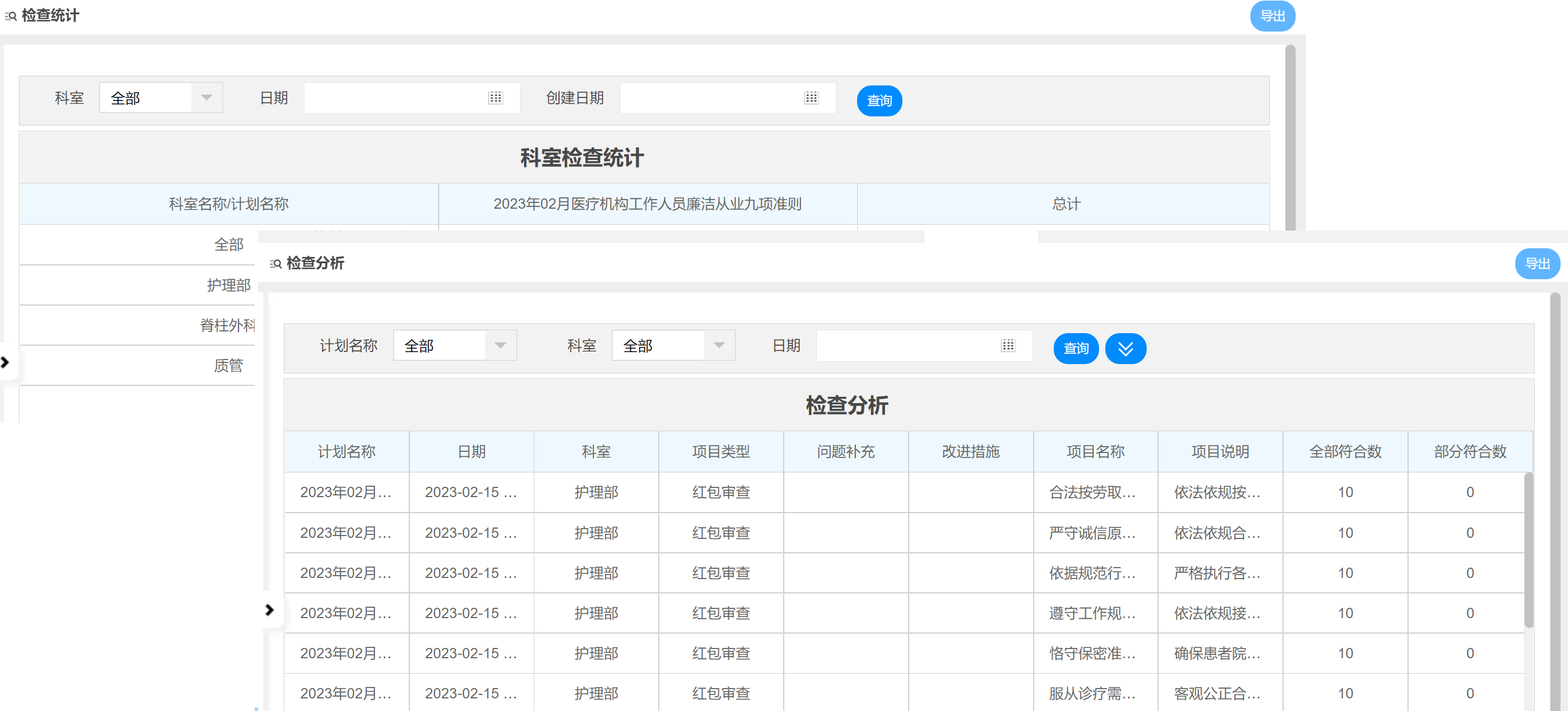Image resolution: width=1568 pixels, height=711 pixels.
Task: Expand left side panel arrow in 检查统计
Action: (x=6, y=363)
